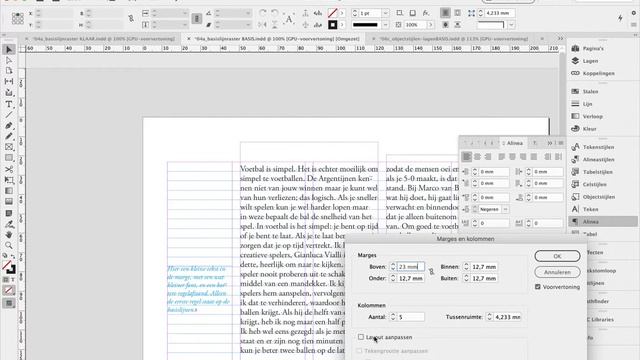The height and width of the screenshot is (360, 640).
Task: Select the Pen tool
Action: coord(9,126)
